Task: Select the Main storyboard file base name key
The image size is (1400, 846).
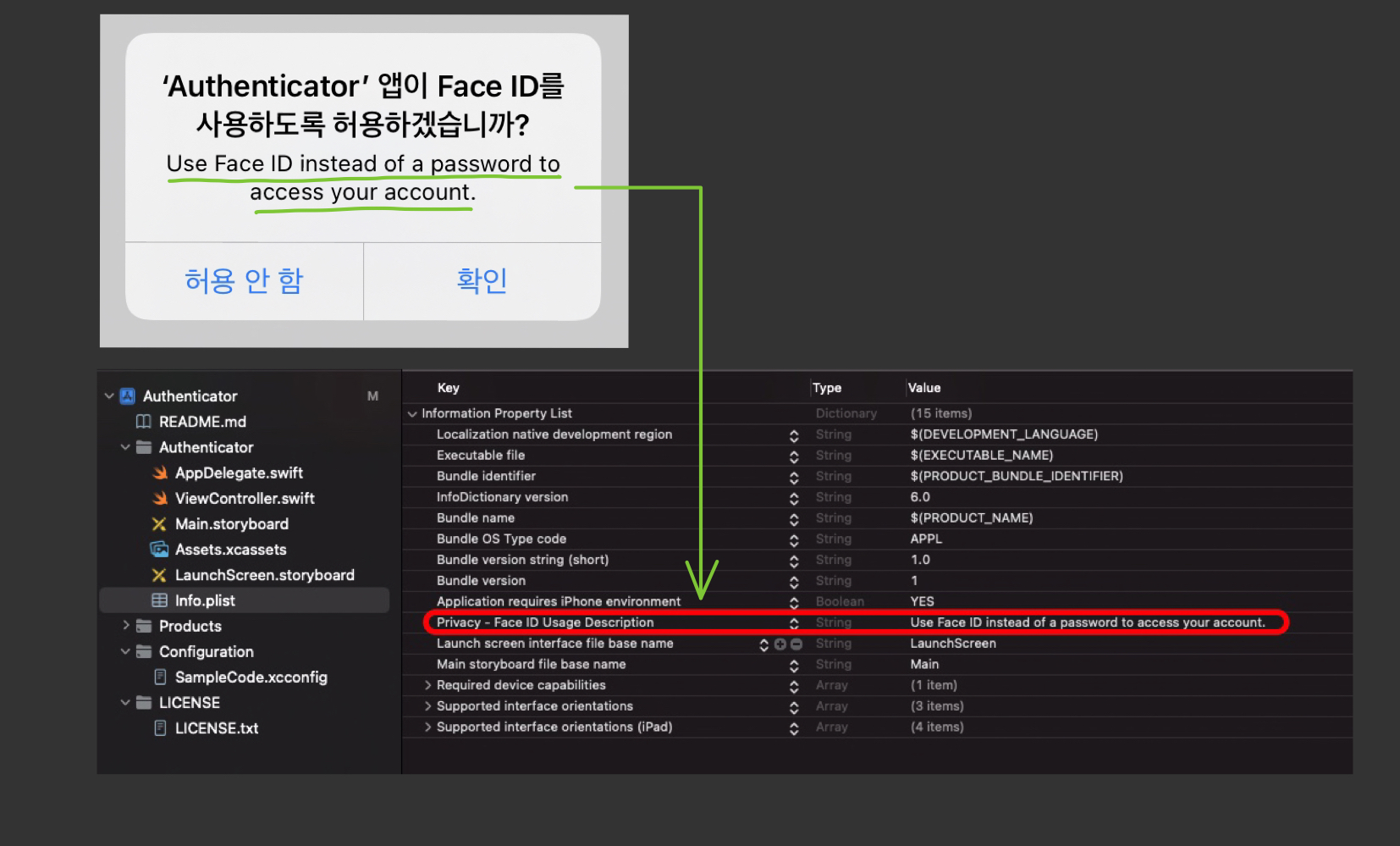Action: pos(531,664)
